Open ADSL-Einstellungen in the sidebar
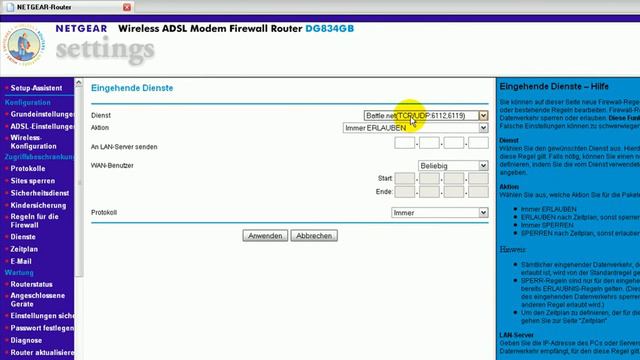This screenshot has height=360, width=640. point(42,127)
